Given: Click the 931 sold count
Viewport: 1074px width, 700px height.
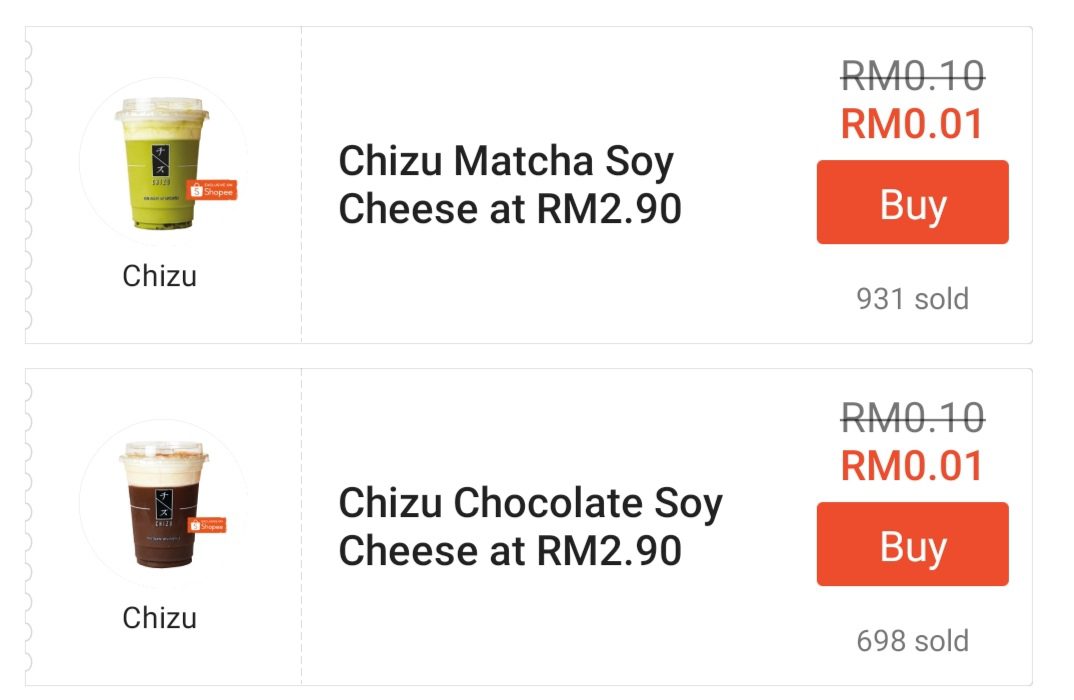Looking at the screenshot, I should pyautogui.click(x=912, y=298).
